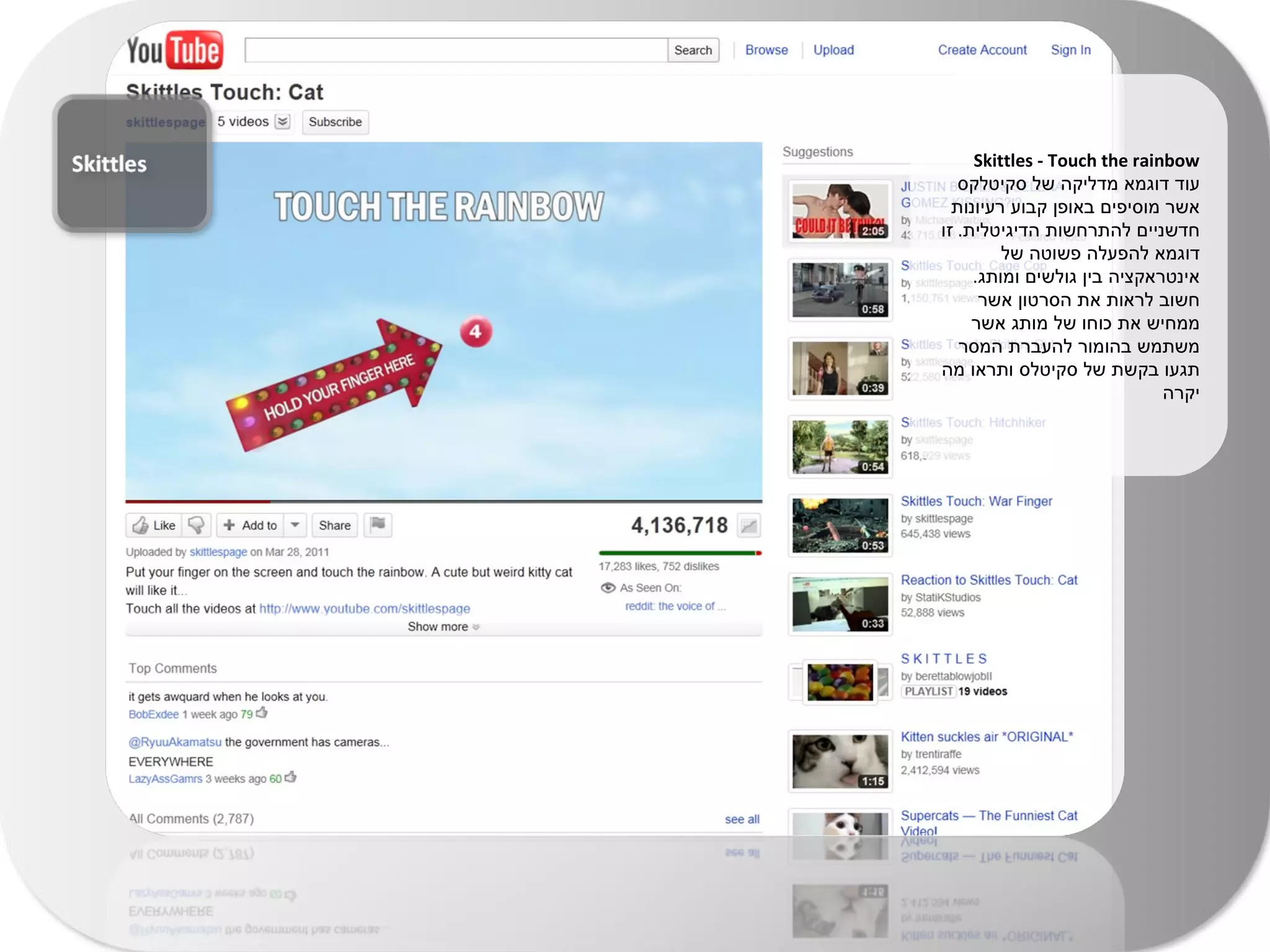Screen dimensions: 1270x952
Task: Click the thumbs-down dislike icon
Action: tap(197, 526)
